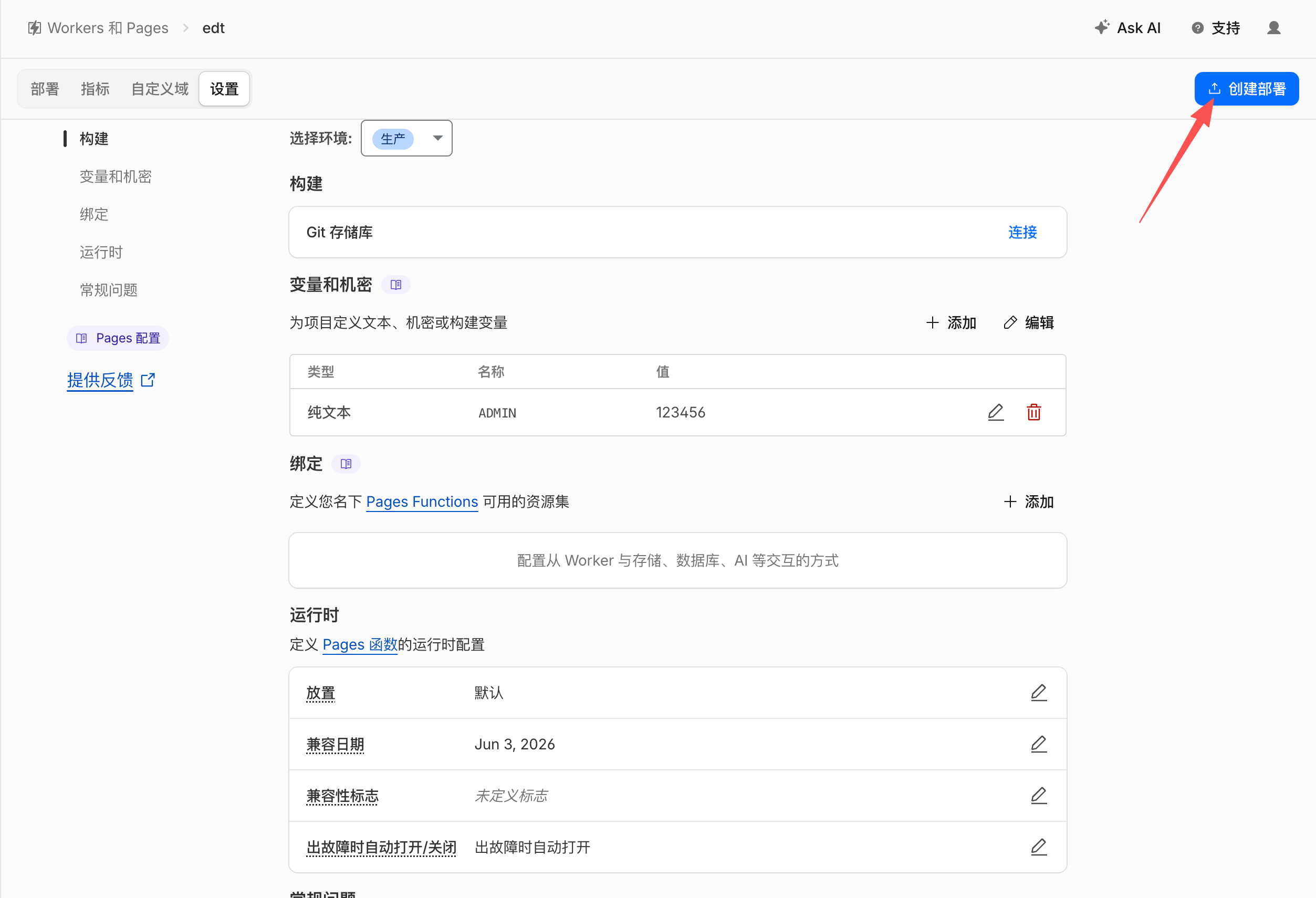Edit the 兼容性标志 row pencil icon

coord(1039,796)
